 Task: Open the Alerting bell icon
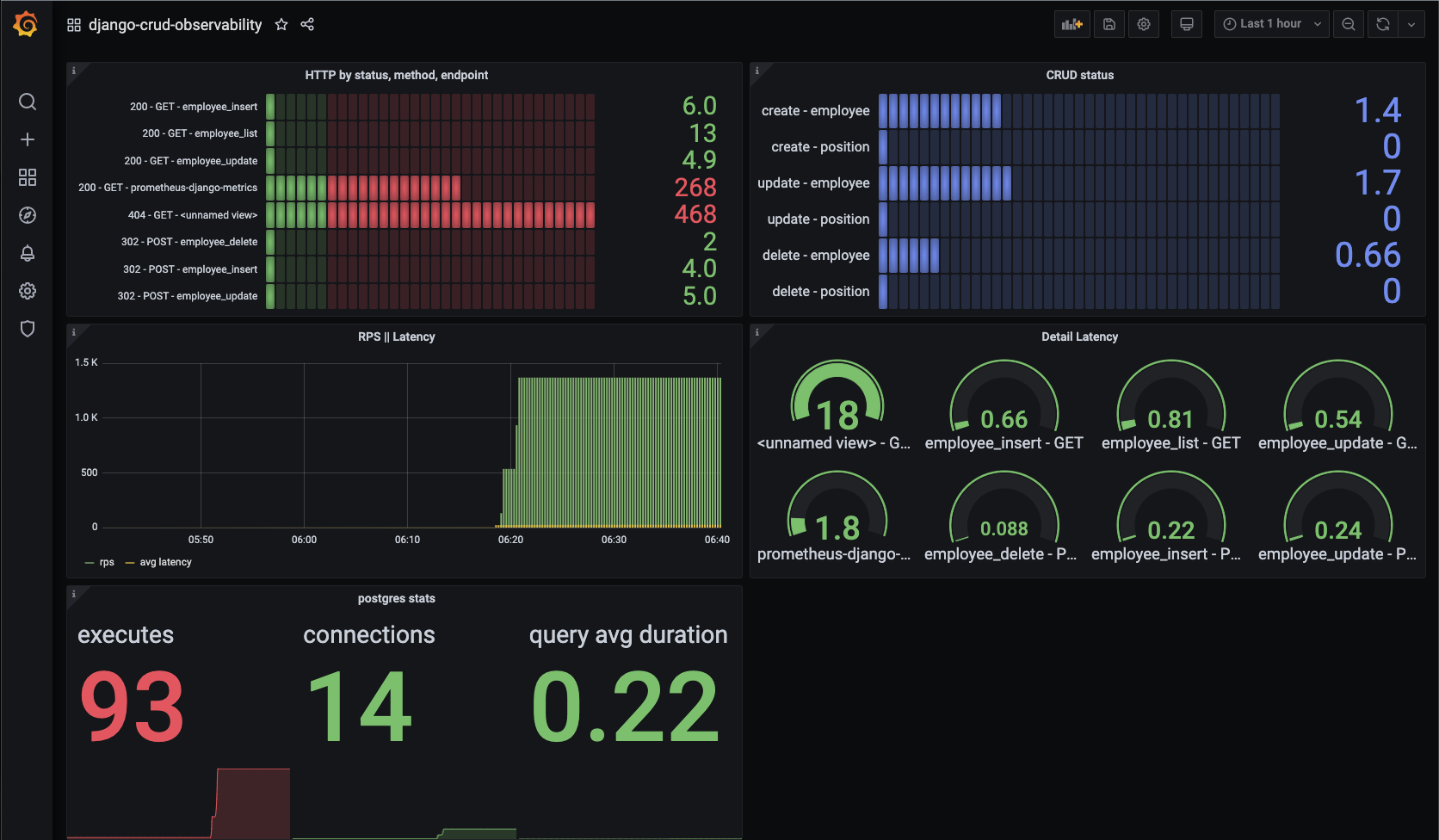28,253
